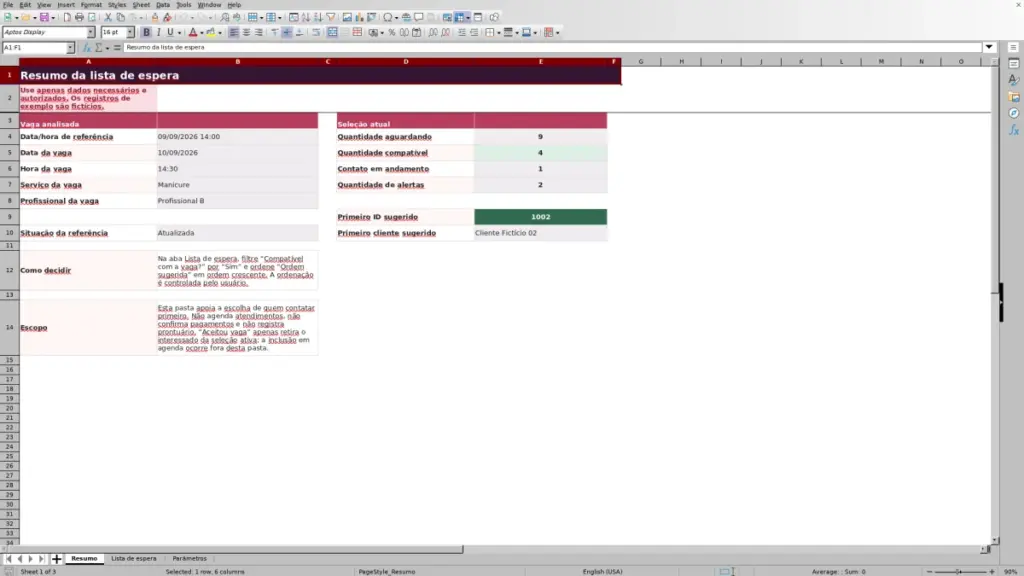The height and width of the screenshot is (576, 1024).
Task: Click the Sort Ascending icon
Action: (306, 17)
